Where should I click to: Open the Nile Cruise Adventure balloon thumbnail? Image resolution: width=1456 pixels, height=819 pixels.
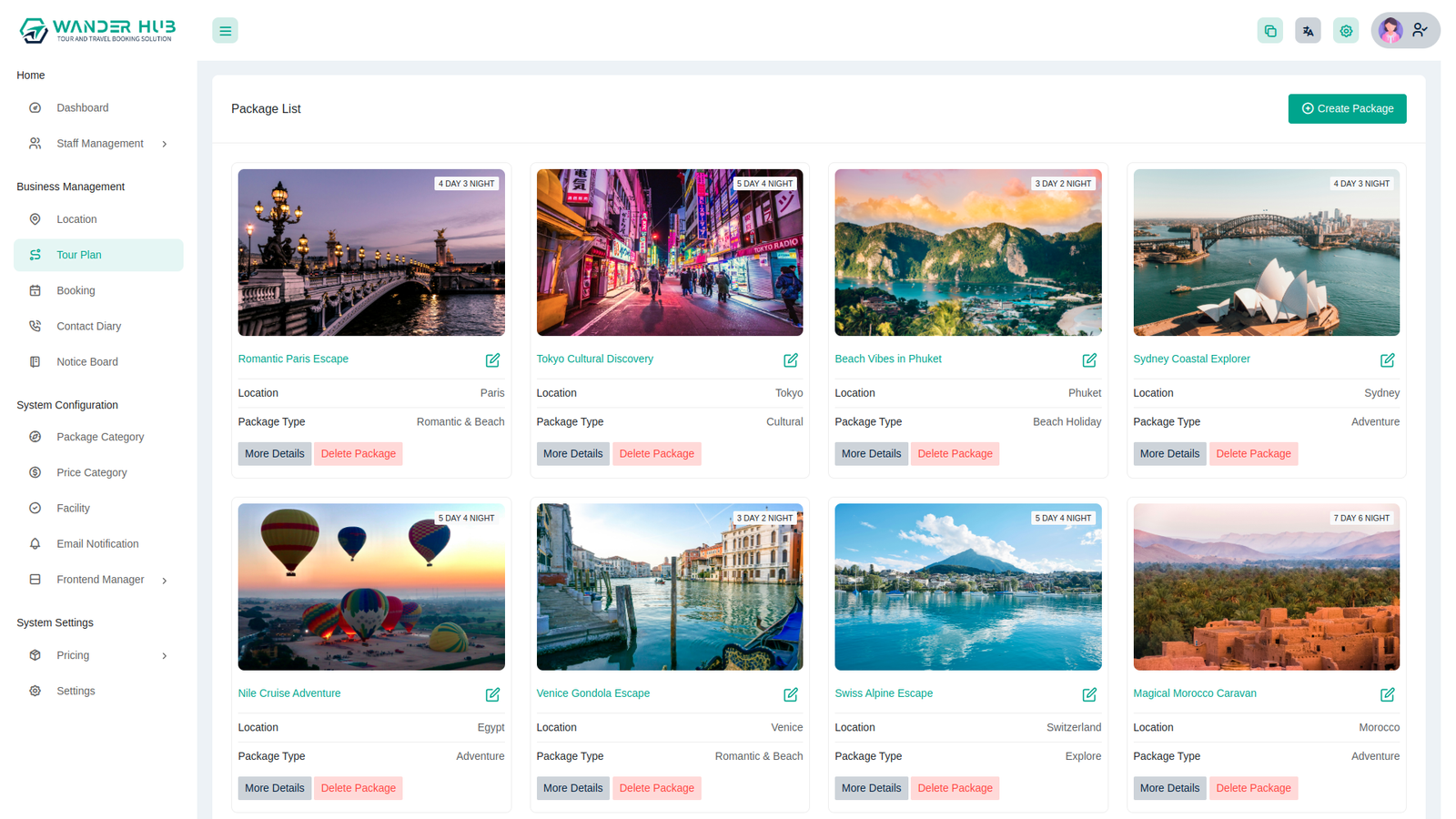371,587
